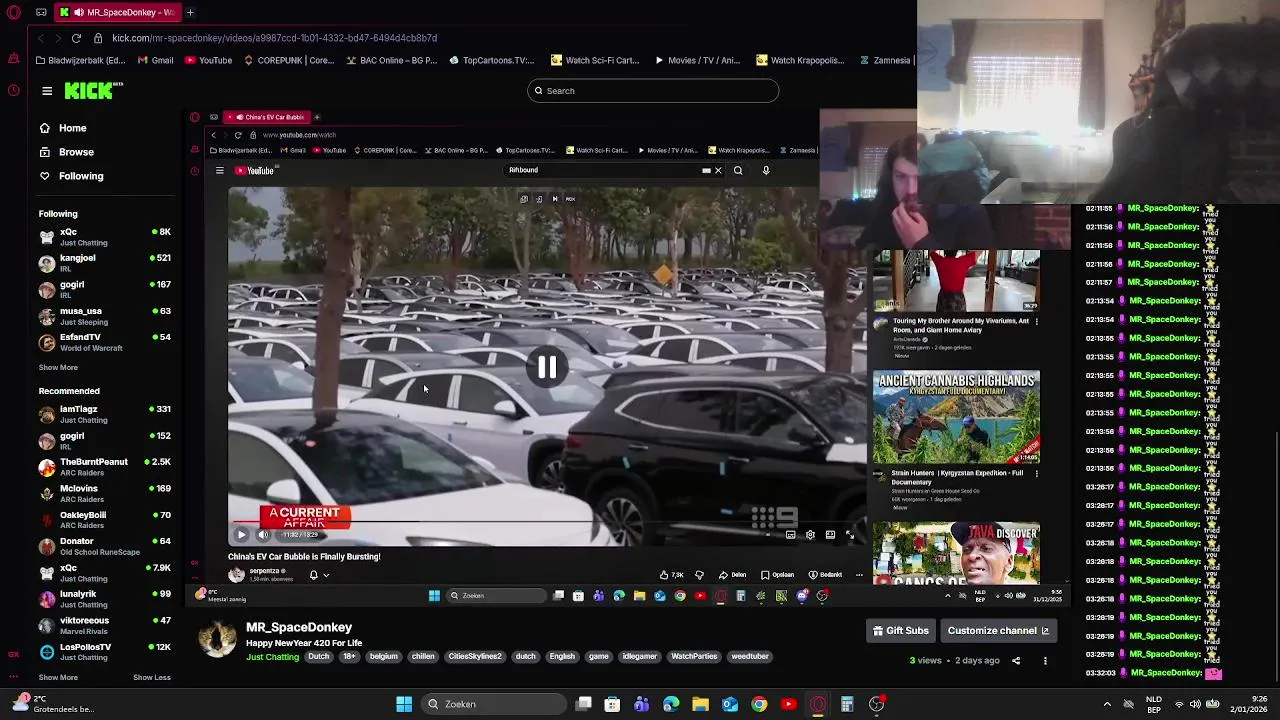Select the CitiesSkylines2 tag

pos(474,657)
